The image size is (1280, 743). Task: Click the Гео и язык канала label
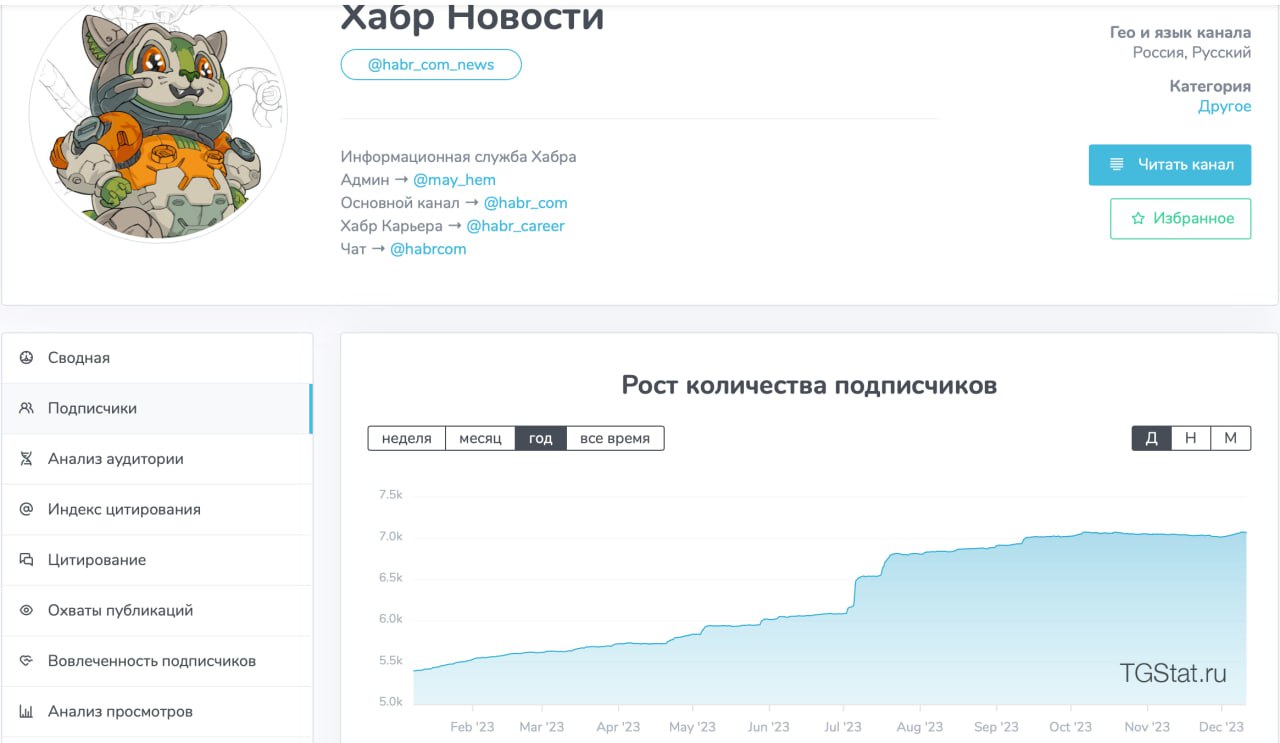point(1181,32)
